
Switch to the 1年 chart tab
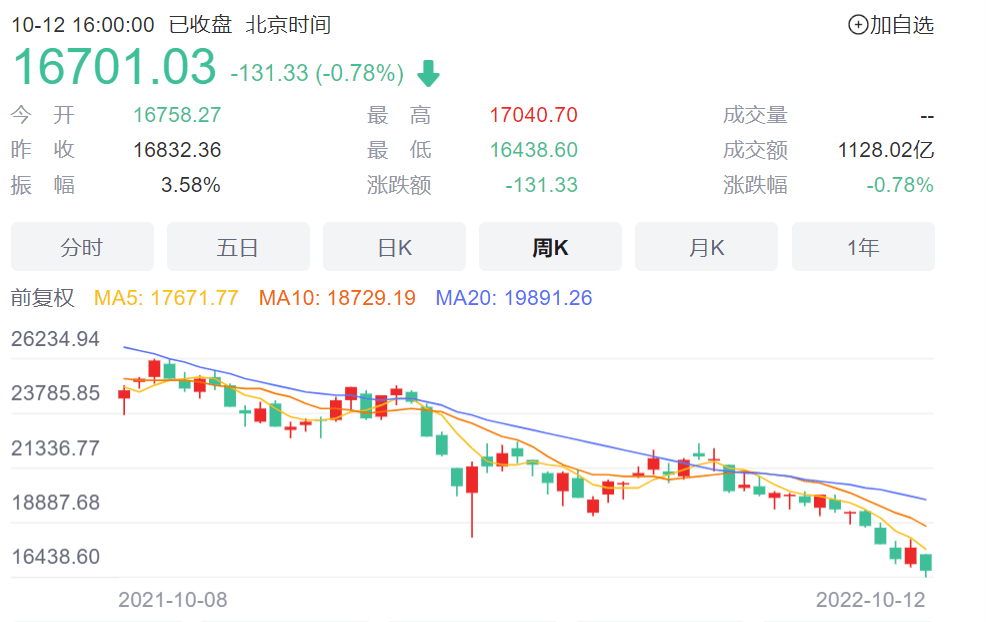click(863, 247)
